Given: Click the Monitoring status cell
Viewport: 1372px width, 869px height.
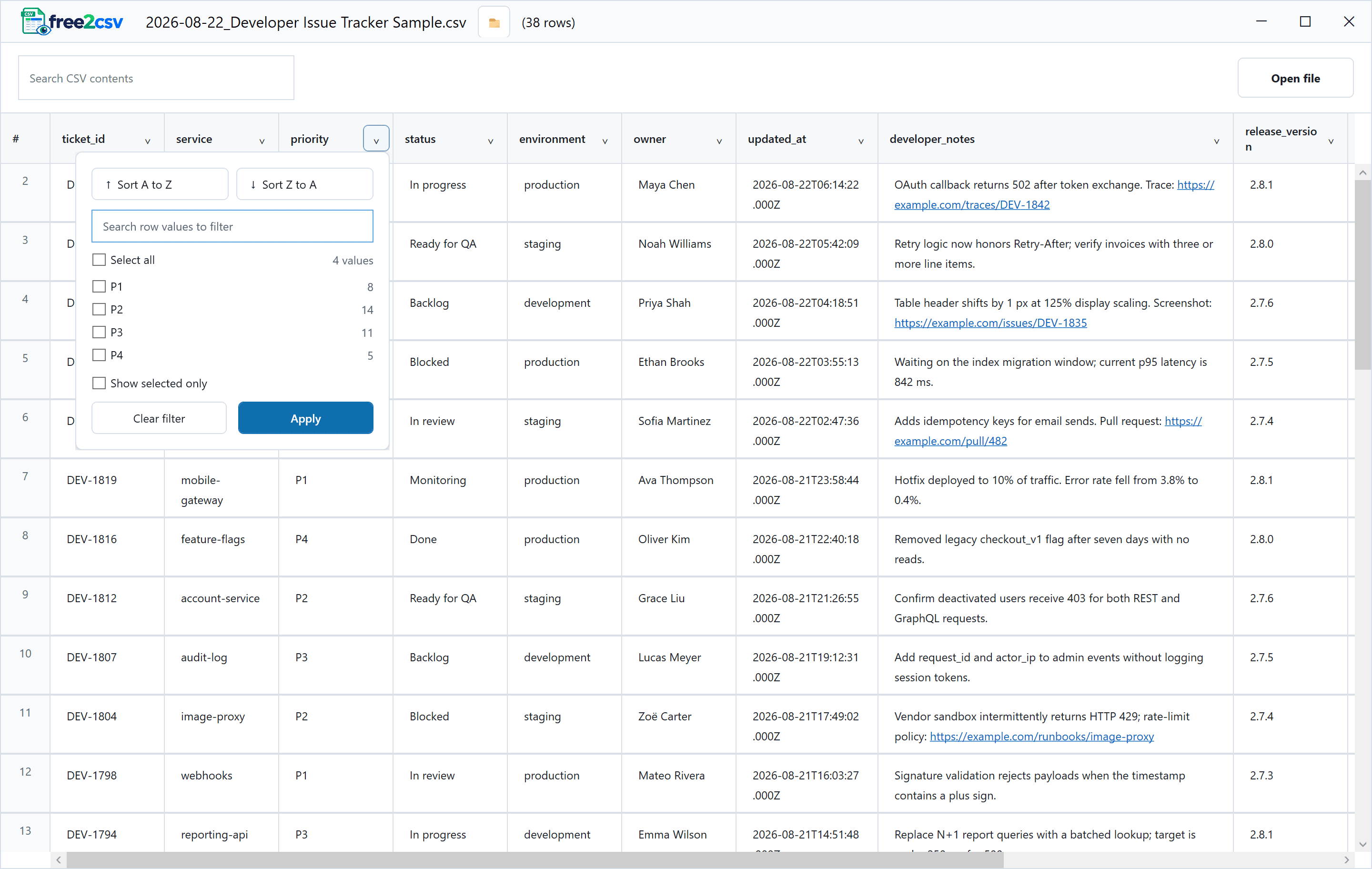Looking at the screenshot, I should [450, 488].
